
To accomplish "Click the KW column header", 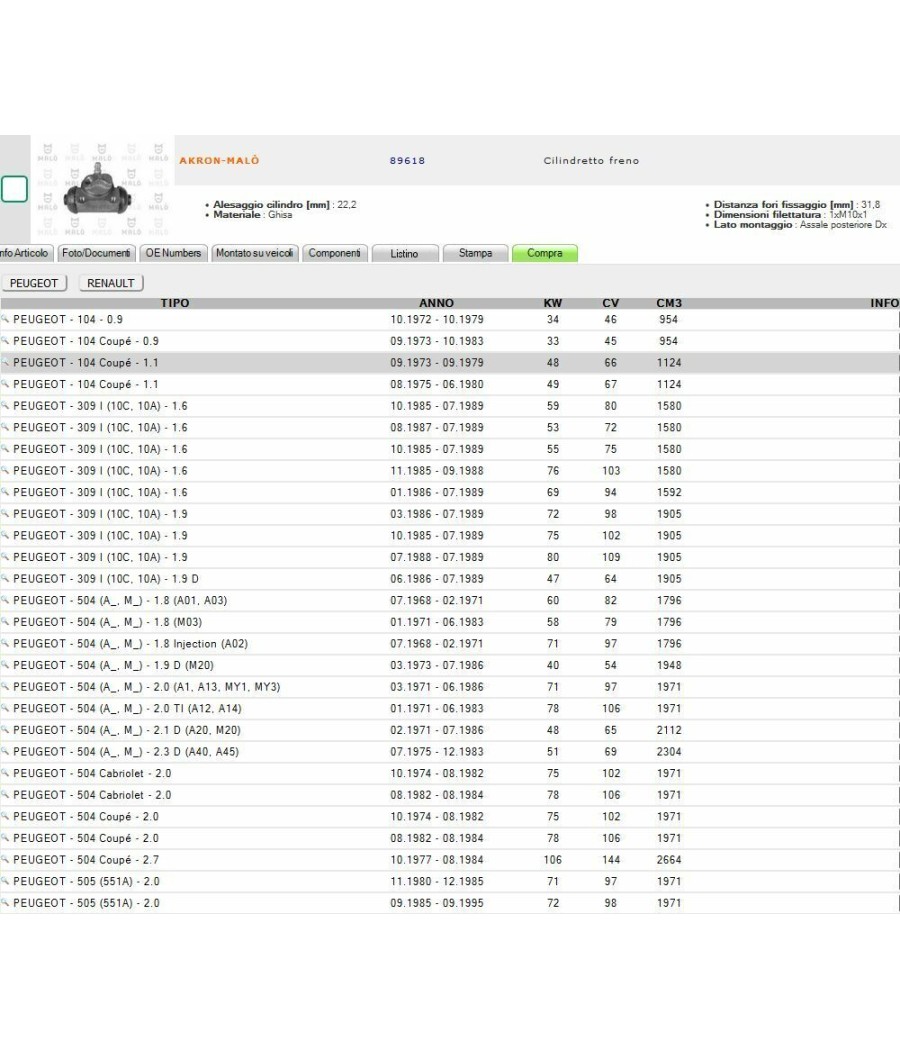I will tap(552, 303).
